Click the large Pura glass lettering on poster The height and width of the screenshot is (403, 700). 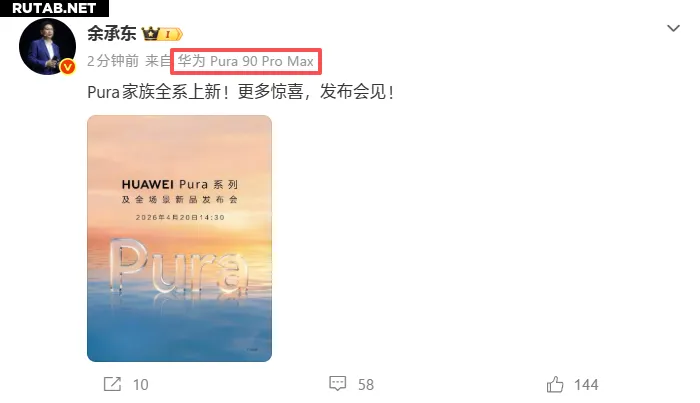179,266
